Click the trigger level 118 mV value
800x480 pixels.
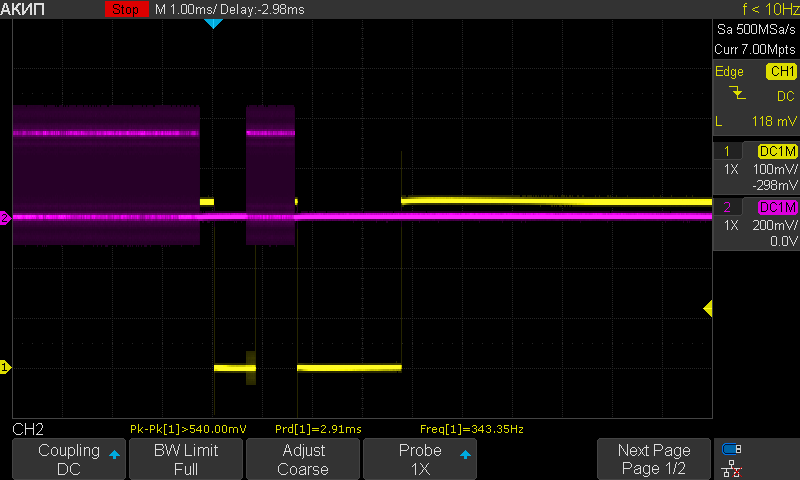coord(774,121)
